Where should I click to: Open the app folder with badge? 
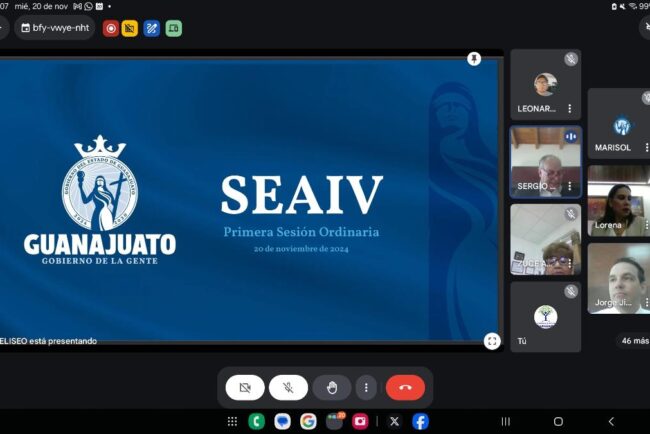pos(334,421)
